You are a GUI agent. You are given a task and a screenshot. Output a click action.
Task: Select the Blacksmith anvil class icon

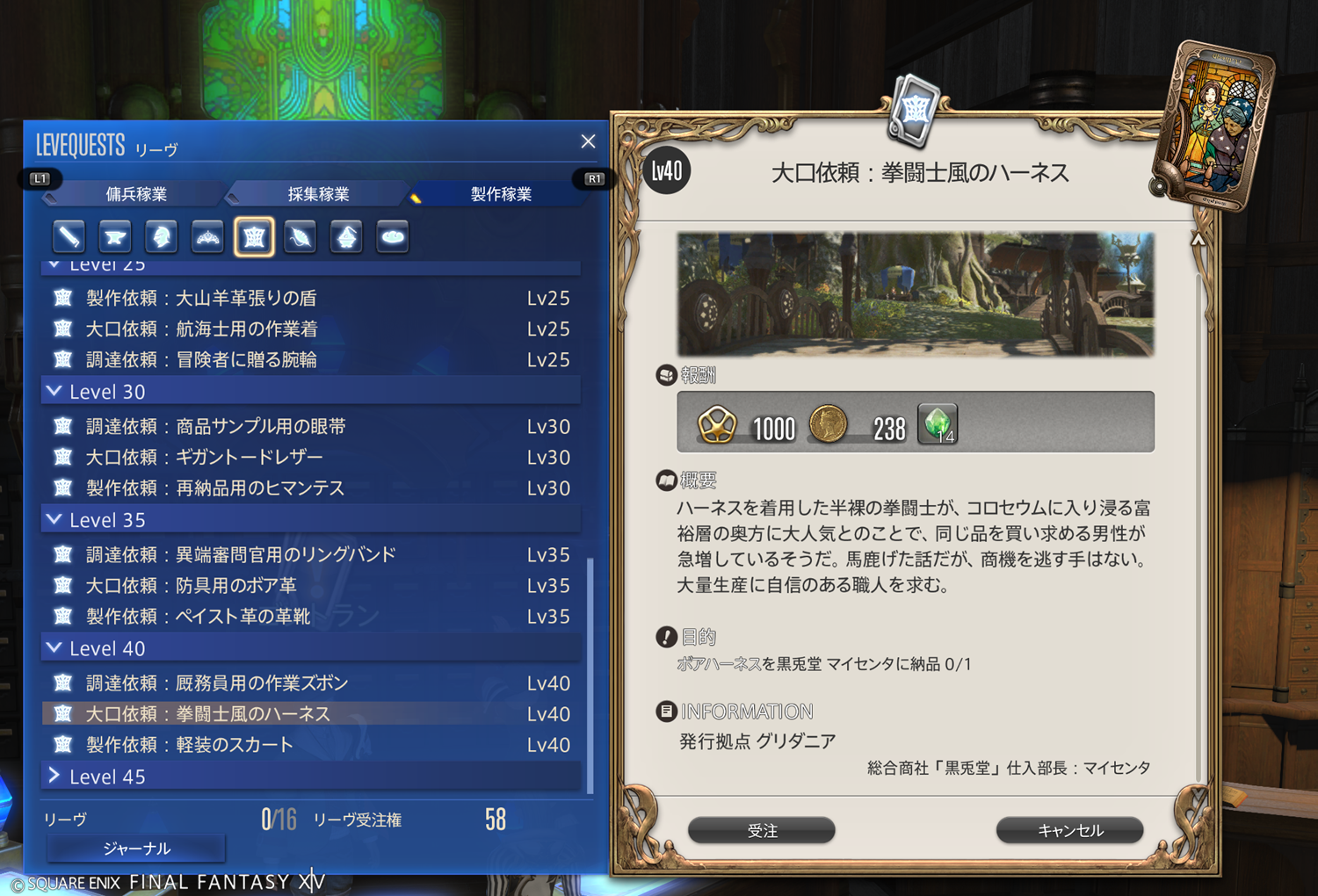115,236
